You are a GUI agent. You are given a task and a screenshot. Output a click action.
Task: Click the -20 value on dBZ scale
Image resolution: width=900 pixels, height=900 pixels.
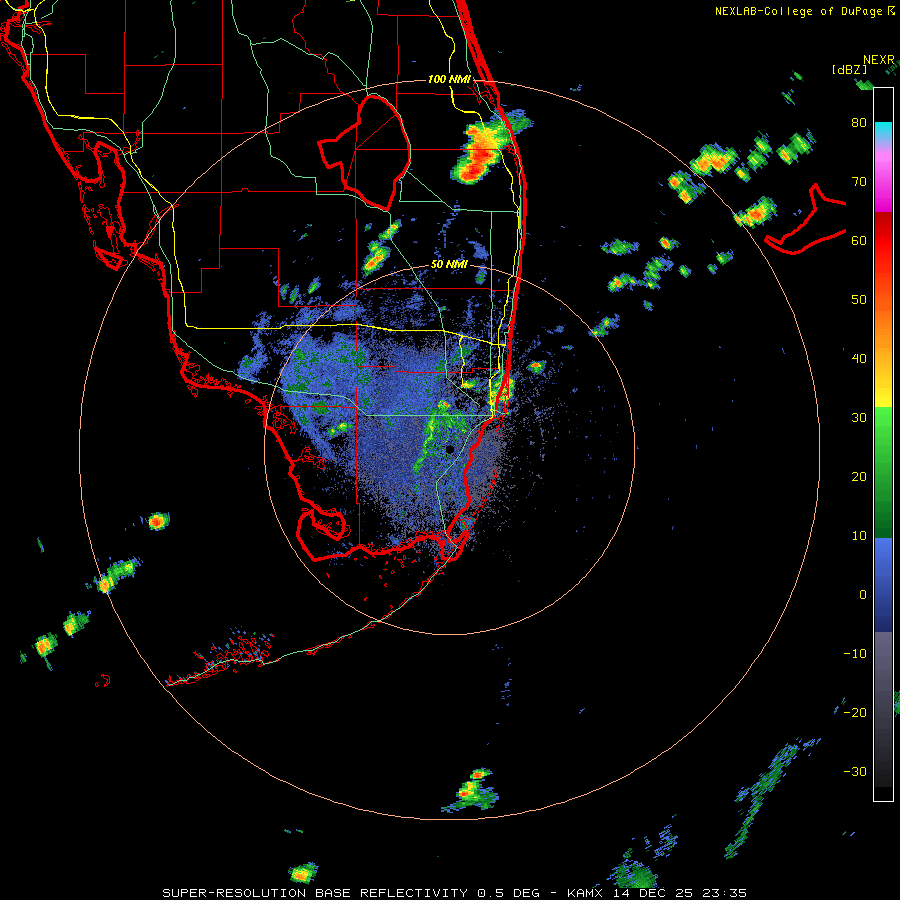tap(855, 713)
